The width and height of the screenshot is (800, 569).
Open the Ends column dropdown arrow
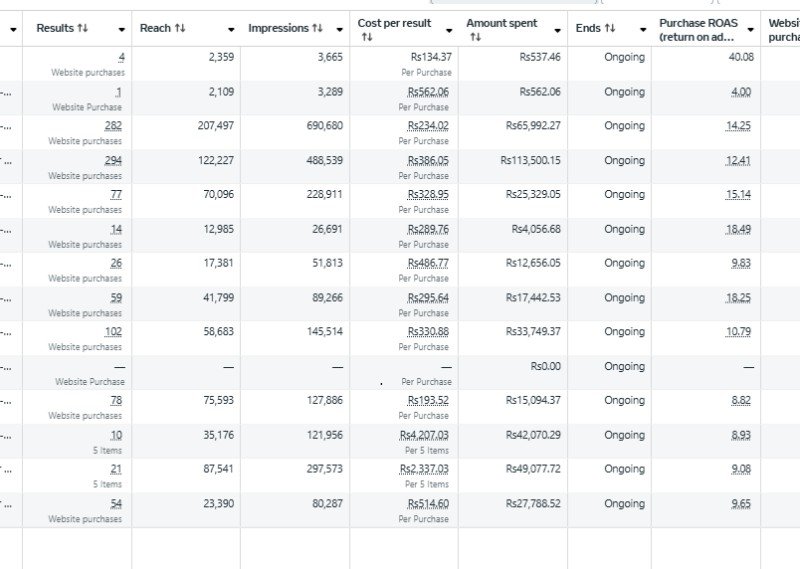(641, 30)
